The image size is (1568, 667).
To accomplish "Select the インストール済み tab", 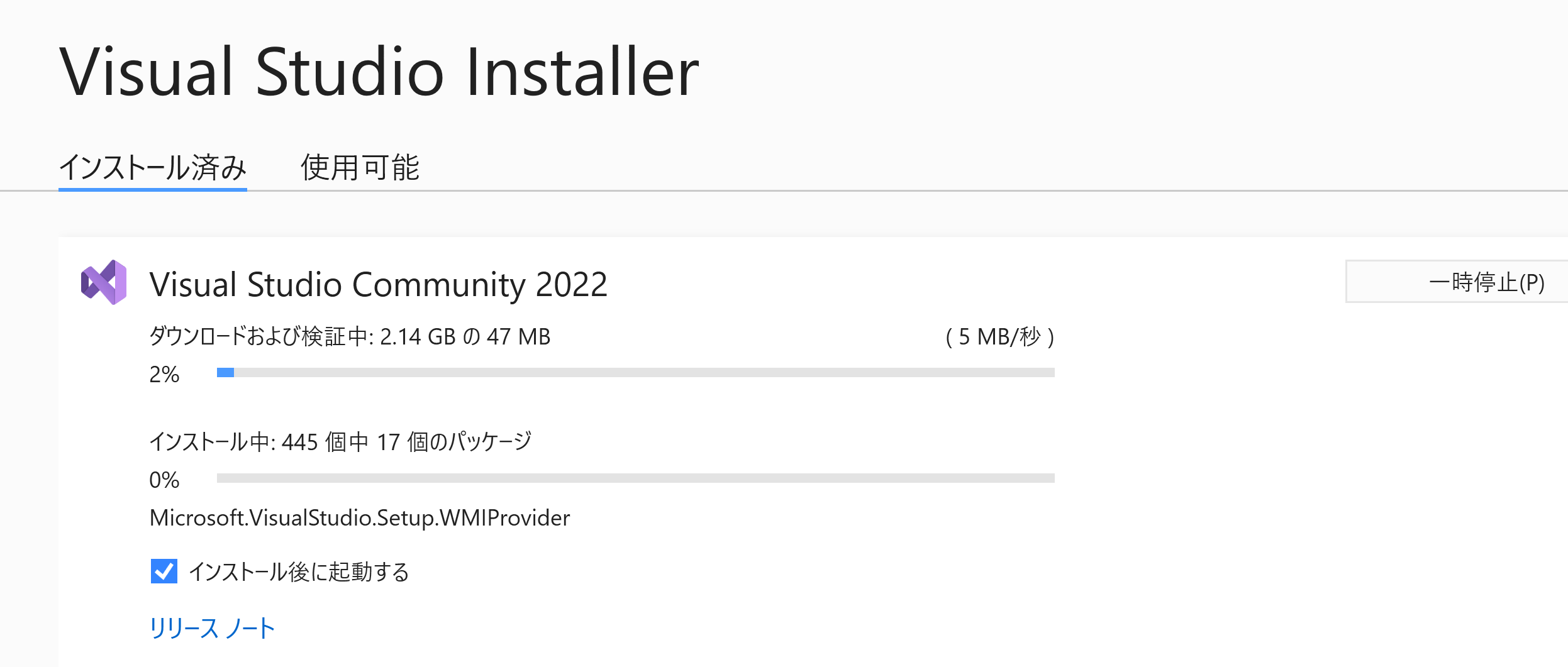I will [153, 167].
